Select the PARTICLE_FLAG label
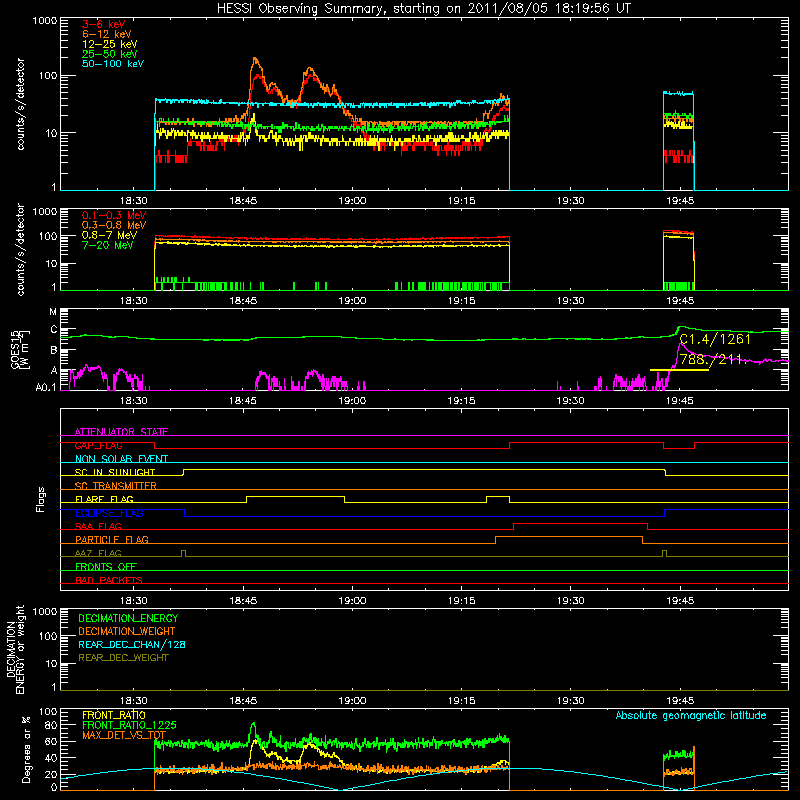Image resolution: width=800 pixels, height=800 pixels. point(112,539)
